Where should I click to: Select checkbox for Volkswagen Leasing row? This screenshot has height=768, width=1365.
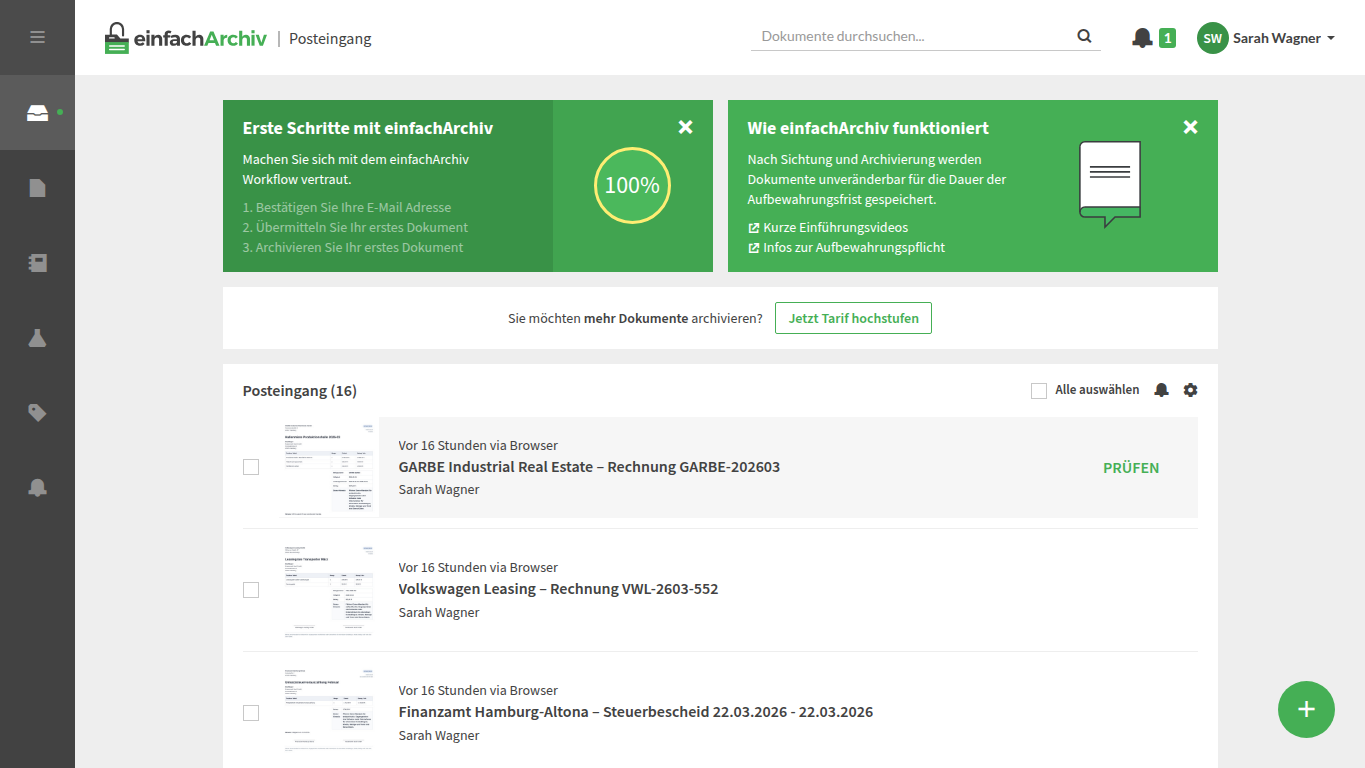point(251,590)
